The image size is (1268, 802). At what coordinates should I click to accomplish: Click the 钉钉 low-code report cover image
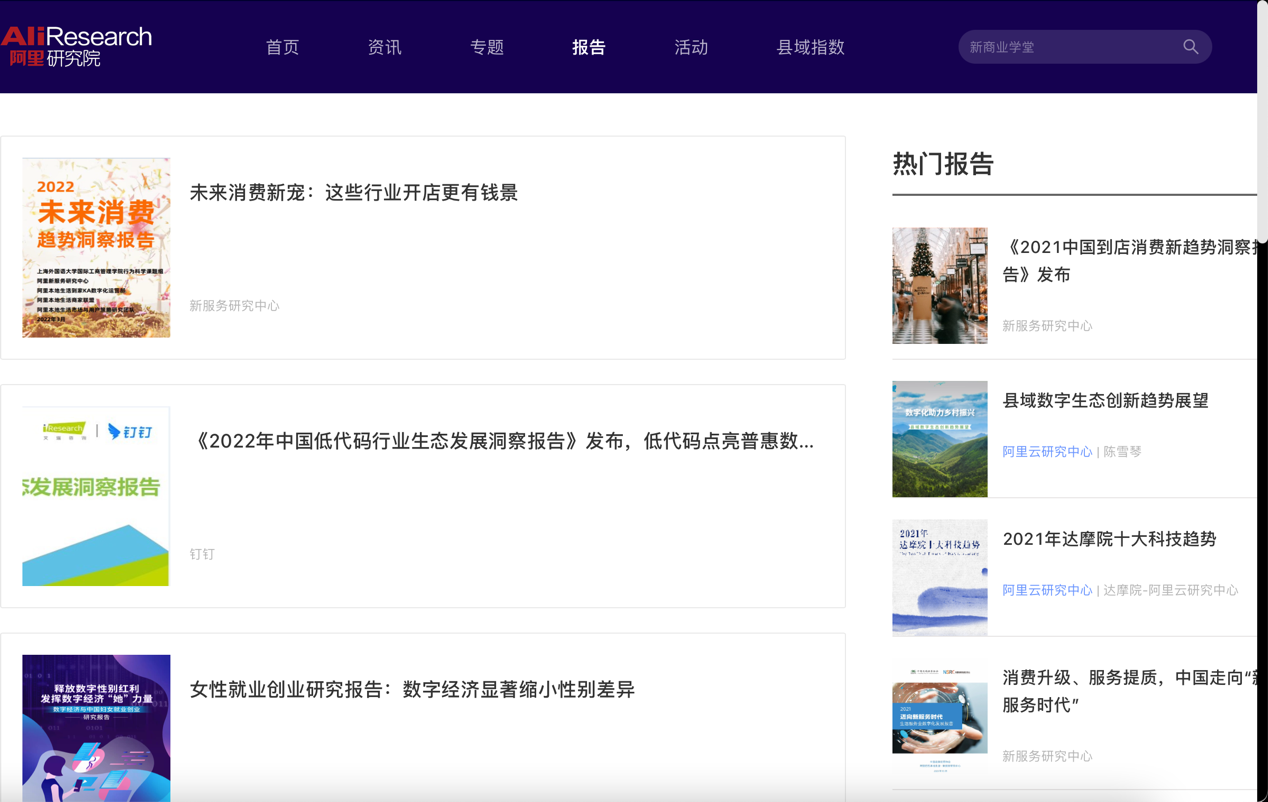pyautogui.click(x=96, y=496)
